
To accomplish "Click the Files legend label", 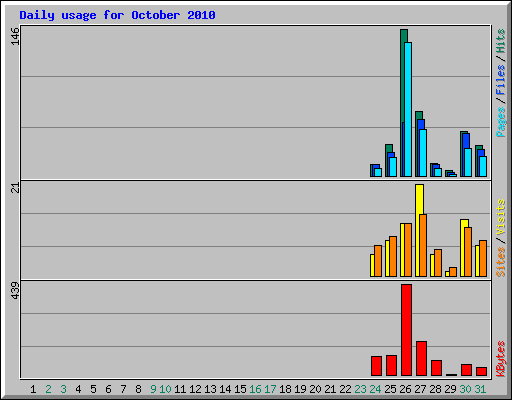I will click(x=500, y=80).
